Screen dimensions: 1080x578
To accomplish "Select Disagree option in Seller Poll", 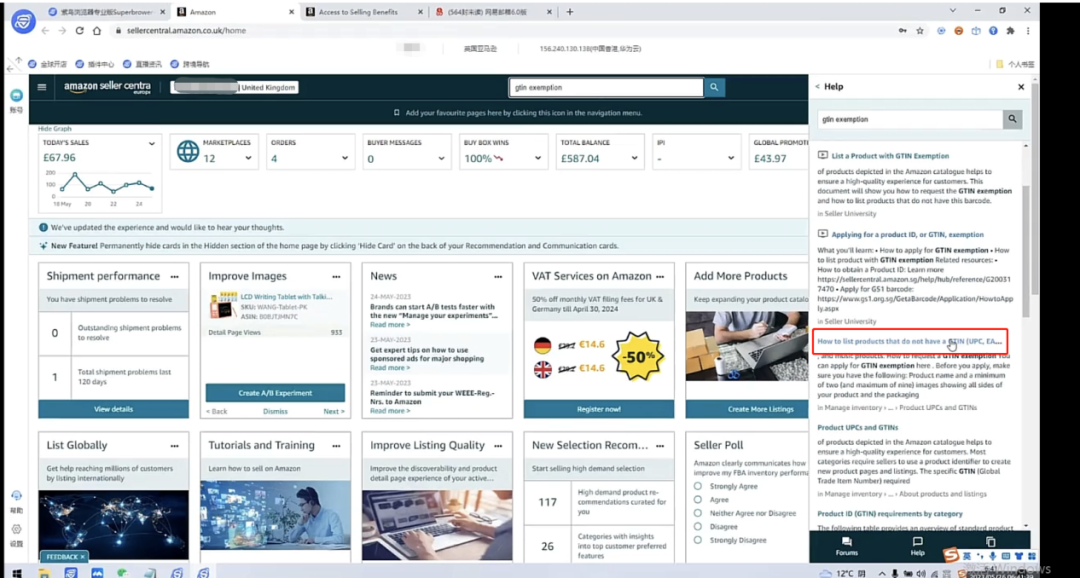I will click(698, 526).
